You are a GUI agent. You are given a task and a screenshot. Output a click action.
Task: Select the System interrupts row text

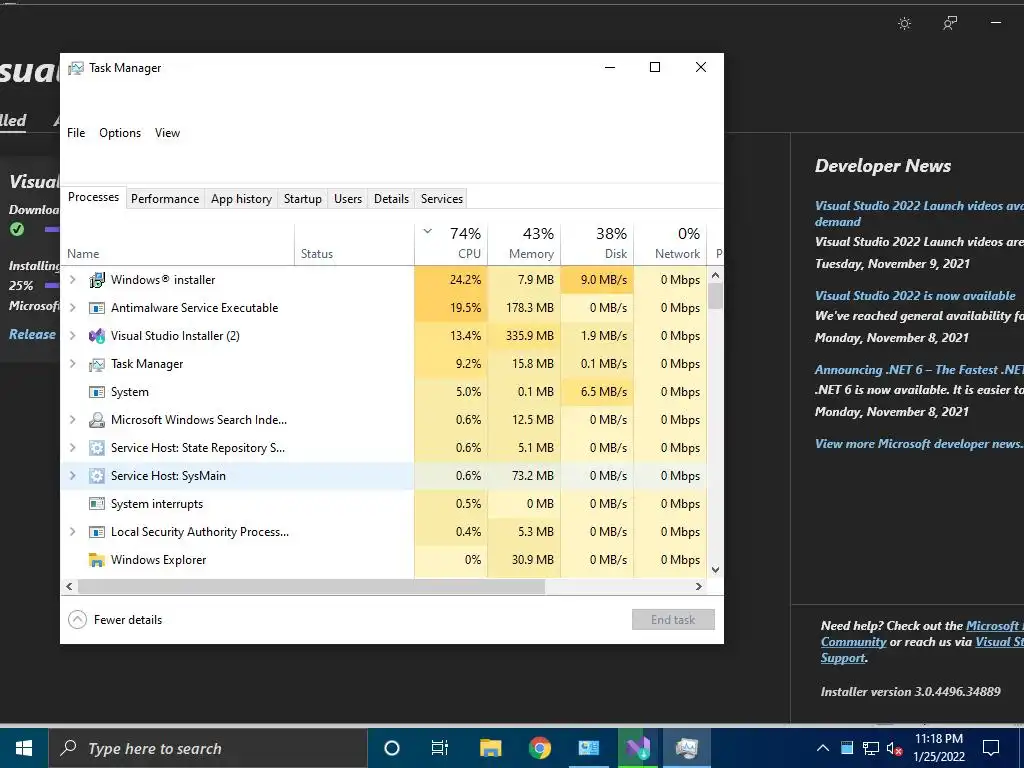[157, 504]
